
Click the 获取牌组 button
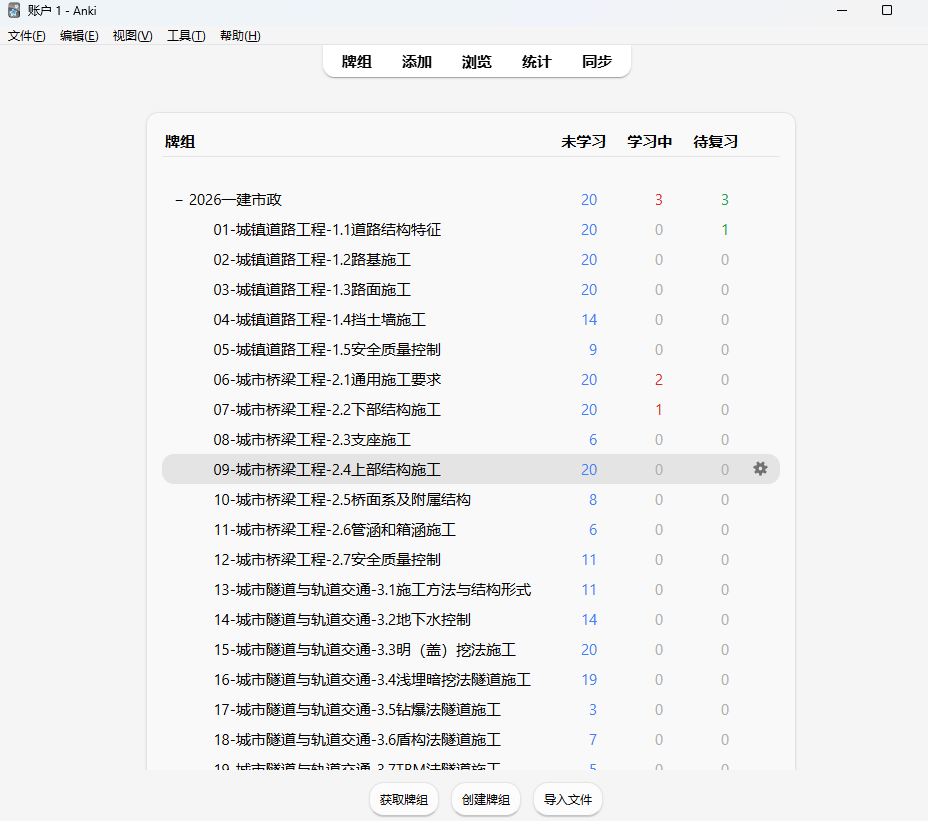pyautogui.click(x=404, y=800)
